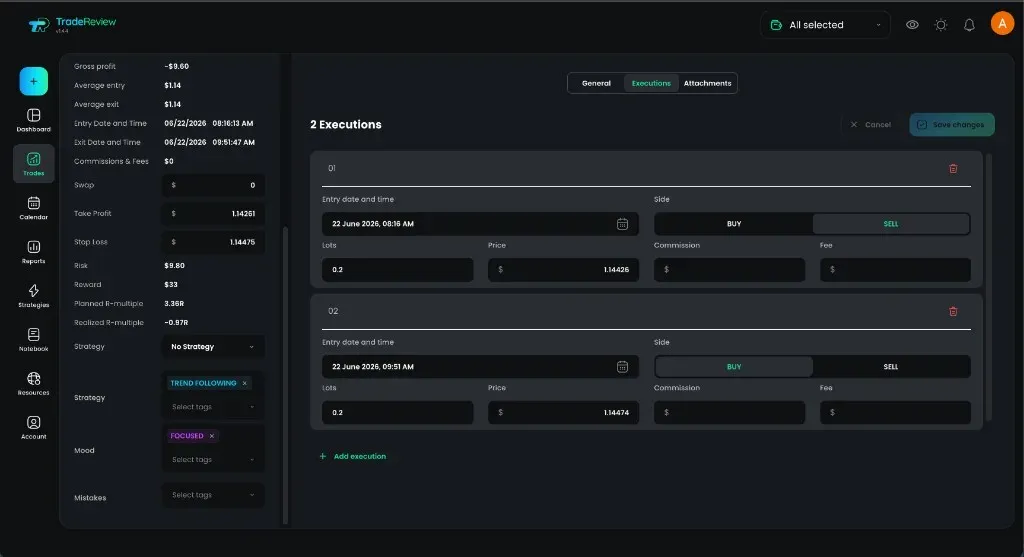Click the Save changes button
The height and width of the screenshot is (557, 1024).
click(952, 125)
